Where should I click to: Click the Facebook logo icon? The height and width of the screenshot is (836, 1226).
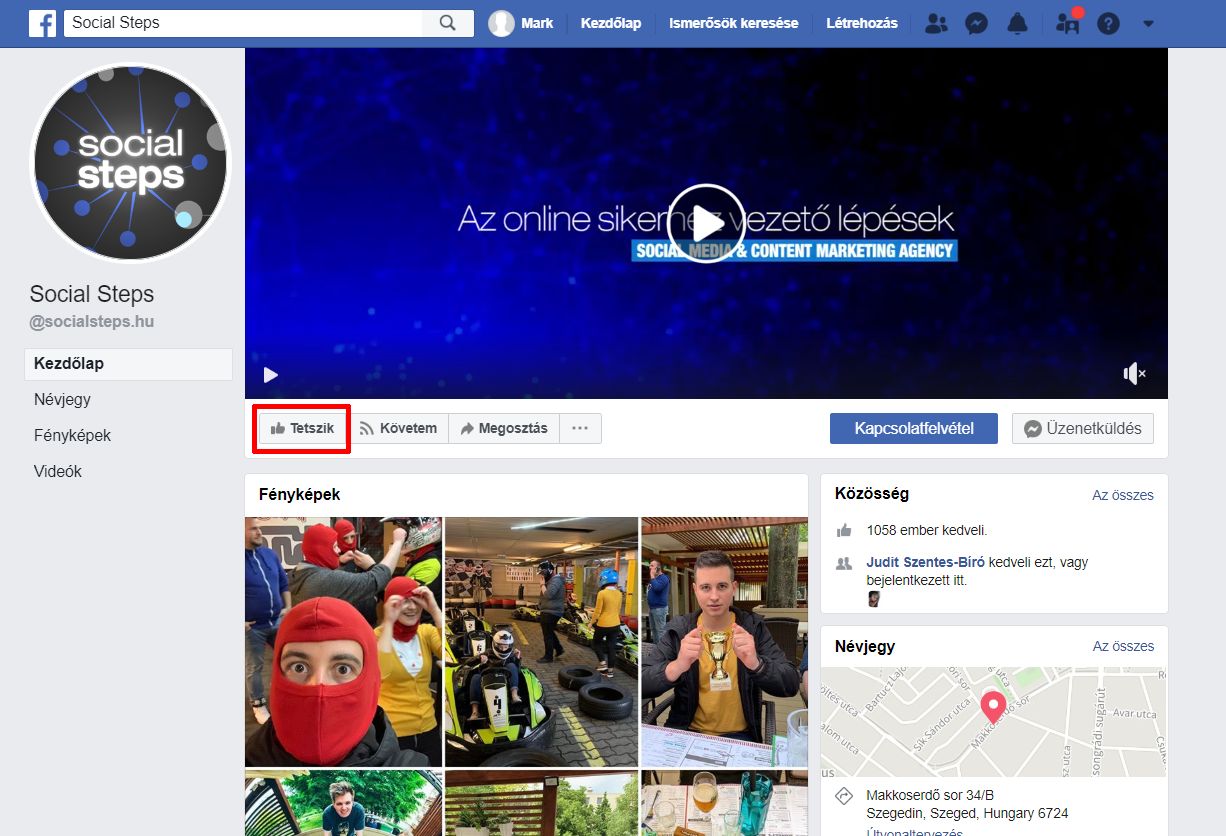42,23
